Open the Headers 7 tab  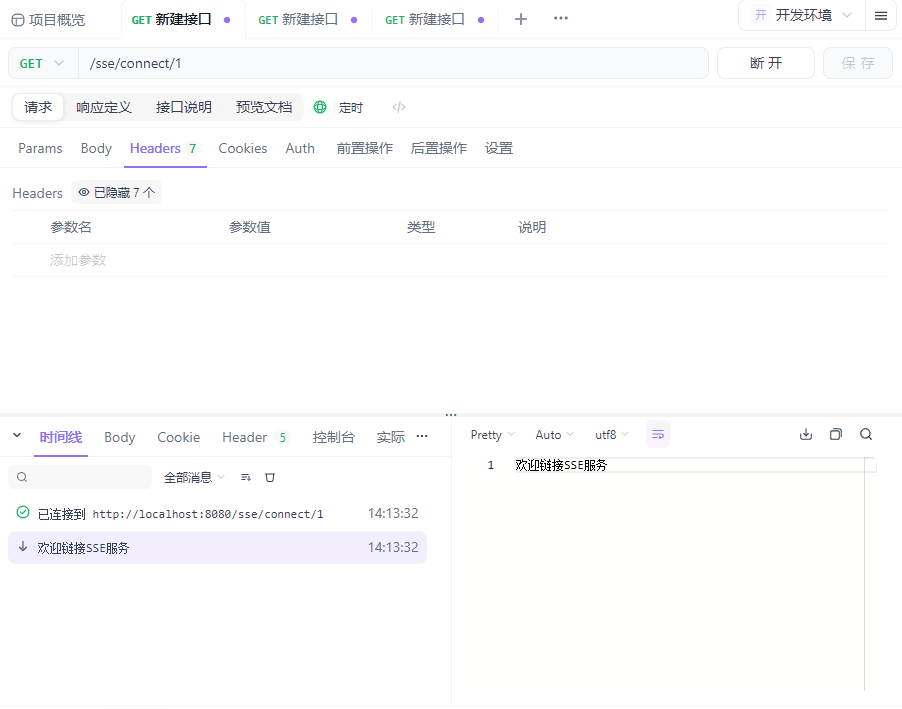[x=165, y=148]
